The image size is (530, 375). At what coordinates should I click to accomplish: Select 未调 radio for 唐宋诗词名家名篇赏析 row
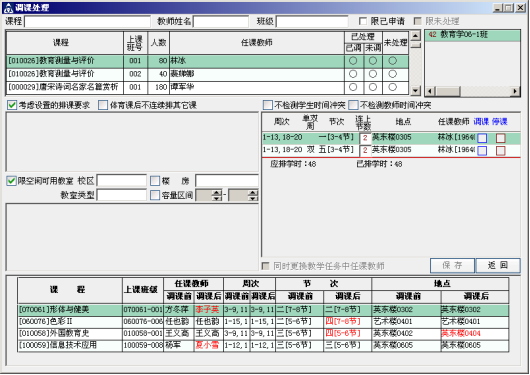tap(373, 87)
